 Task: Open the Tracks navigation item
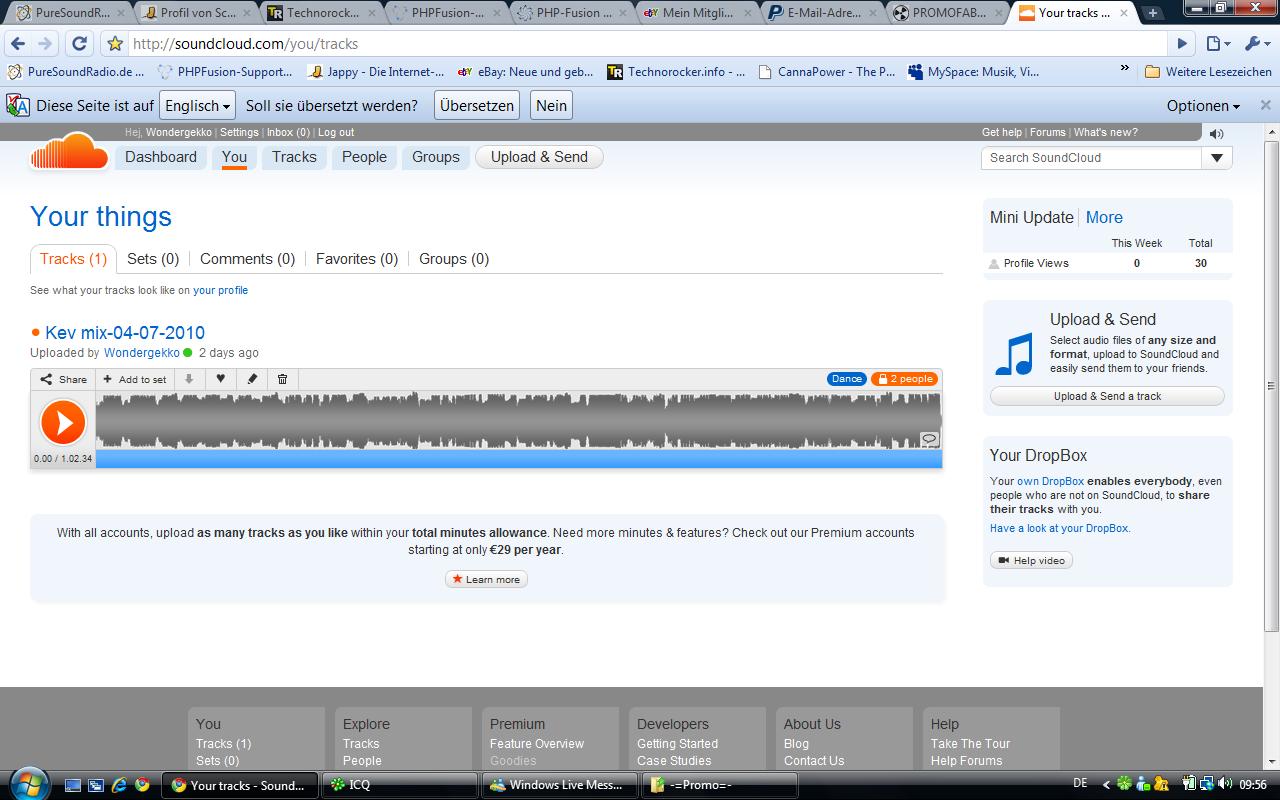pyautogui.click(x=294, y=157)
